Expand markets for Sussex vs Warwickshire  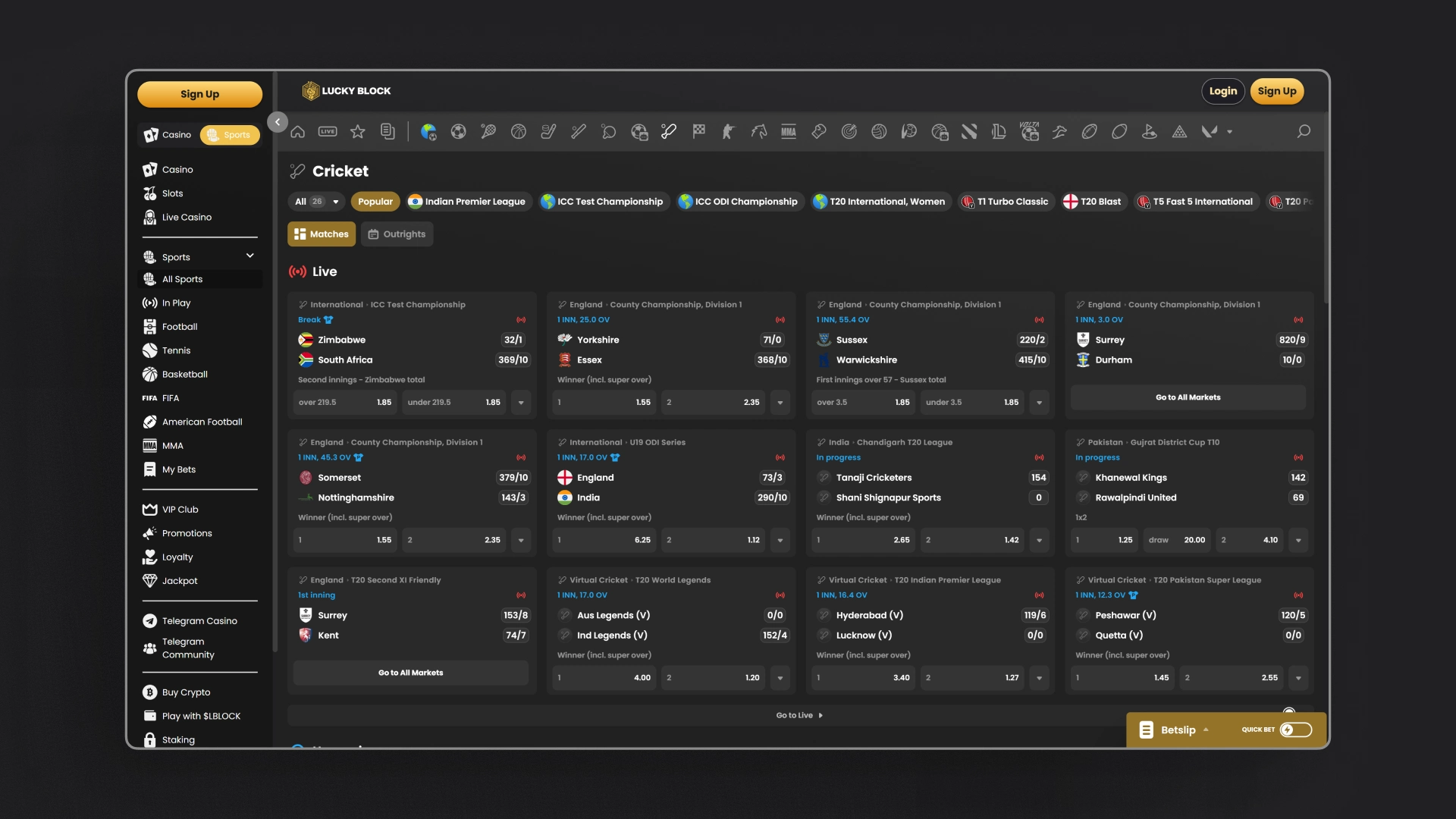pos(1039,403)
